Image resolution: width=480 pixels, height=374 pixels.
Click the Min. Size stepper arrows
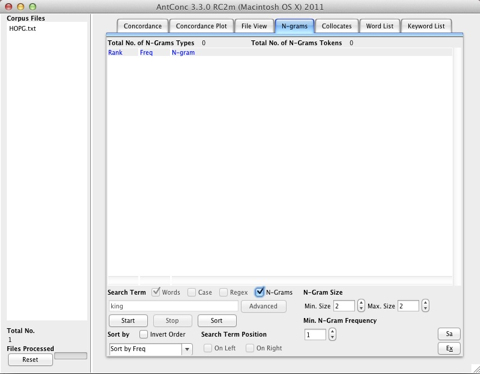click(361, 305)
